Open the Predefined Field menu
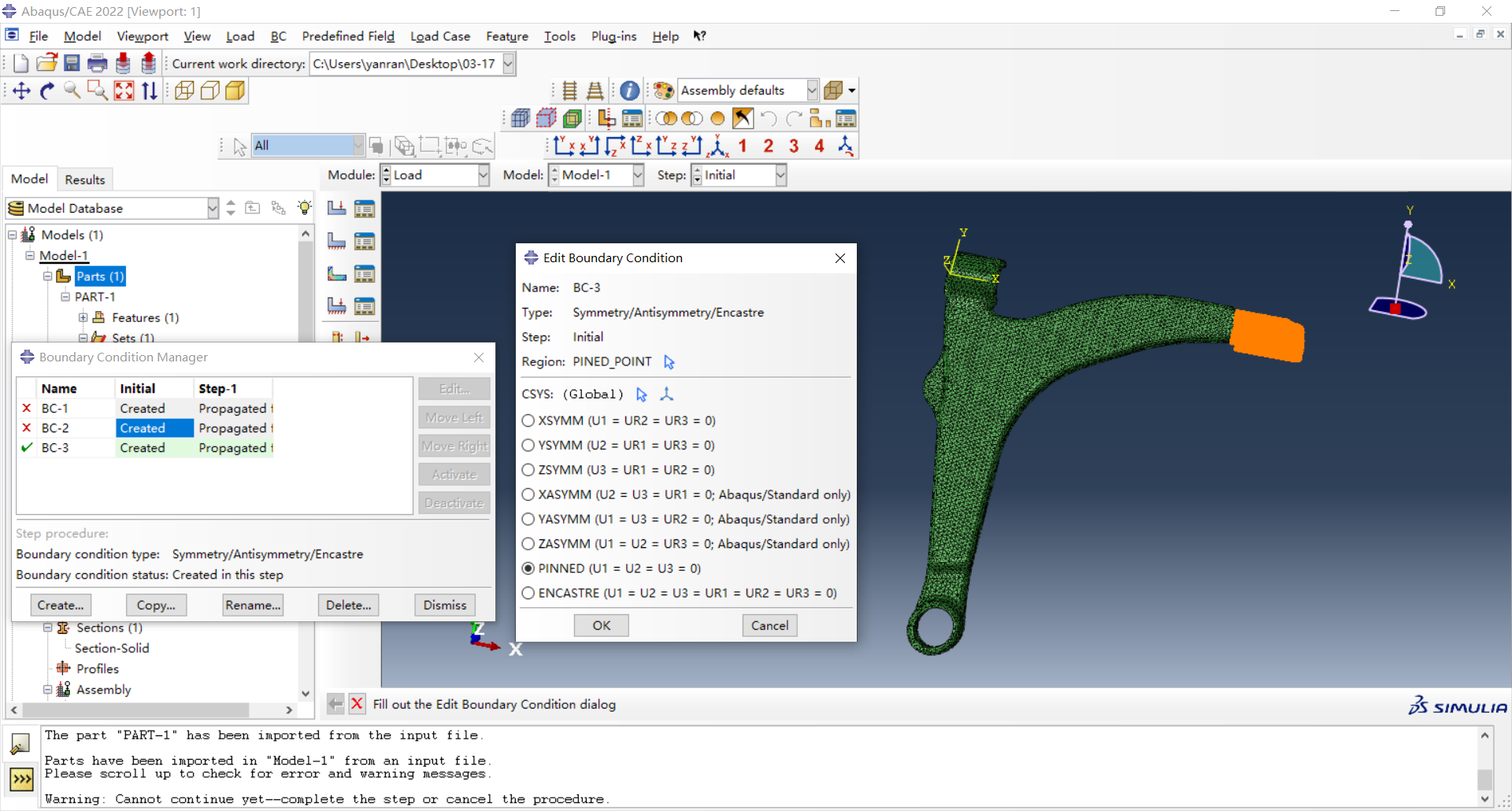 point(348,36)
